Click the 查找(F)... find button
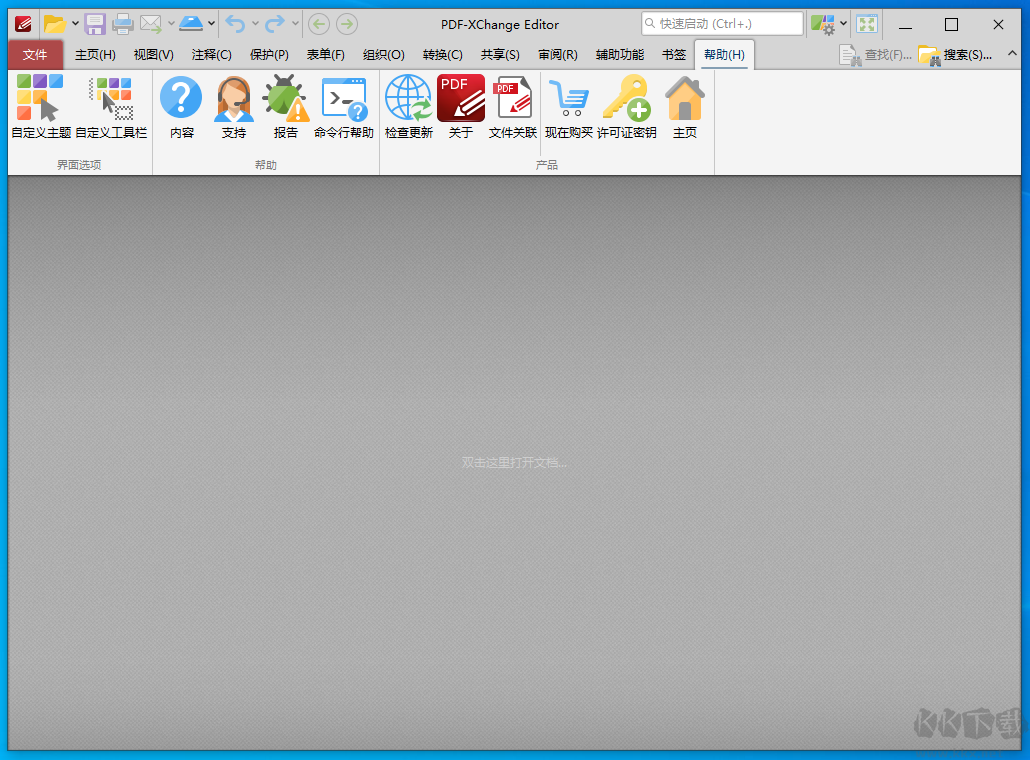Viewport: 1030px width, 760px height. point(876,55)
